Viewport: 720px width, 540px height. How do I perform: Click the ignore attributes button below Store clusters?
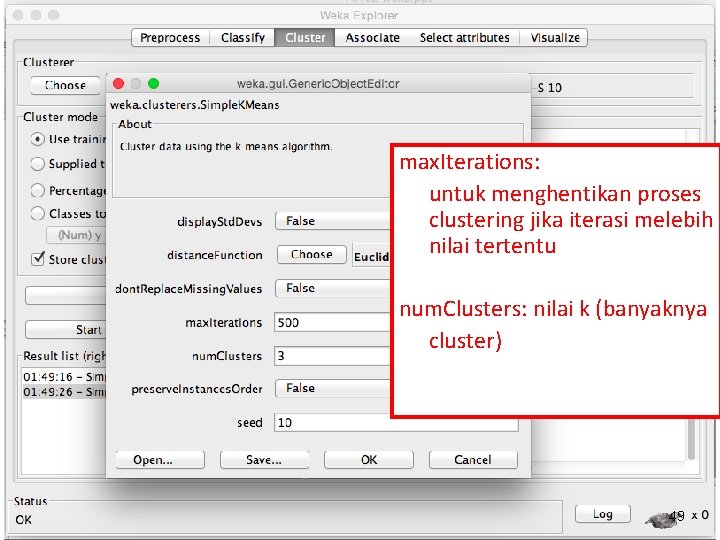pos(66,295)
